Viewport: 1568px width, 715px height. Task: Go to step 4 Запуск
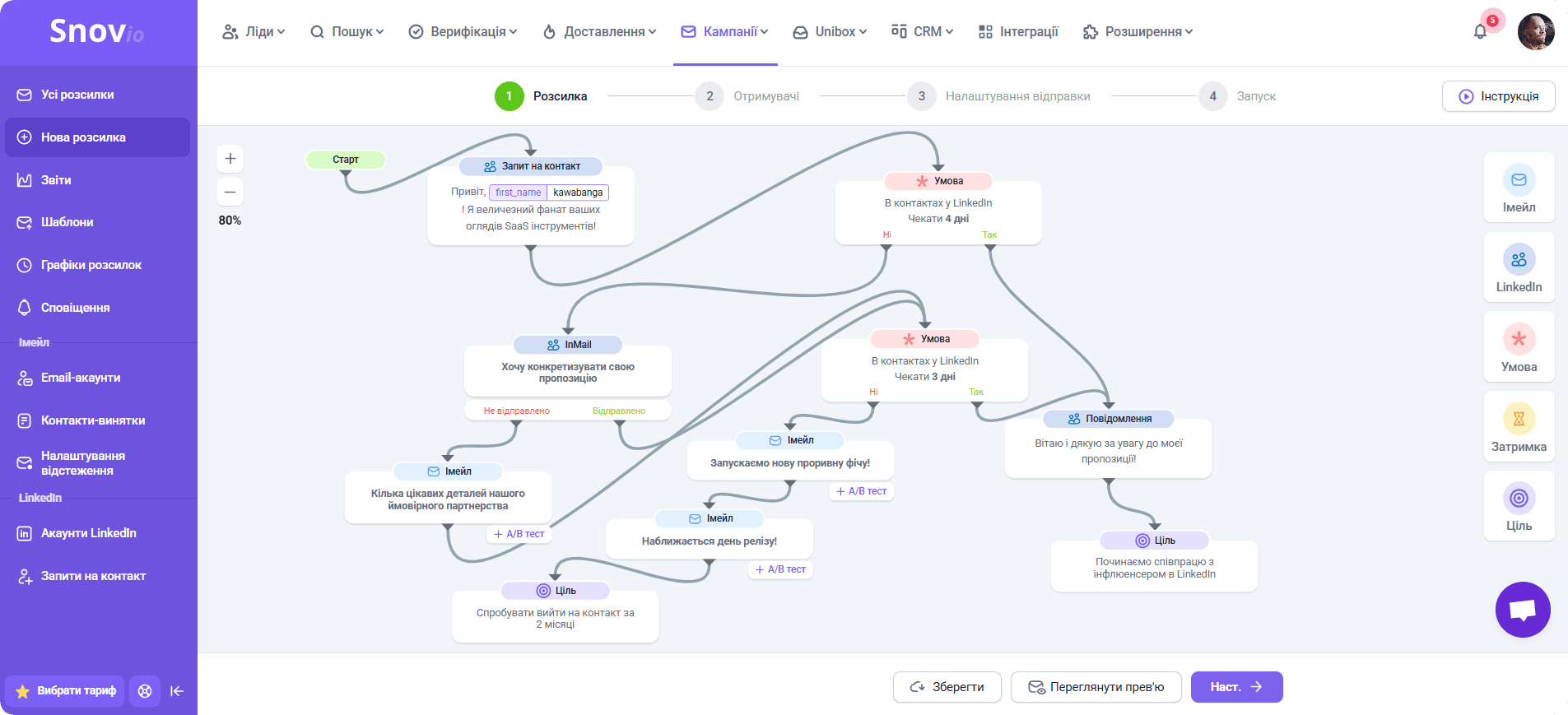(x=1237, y=96)
